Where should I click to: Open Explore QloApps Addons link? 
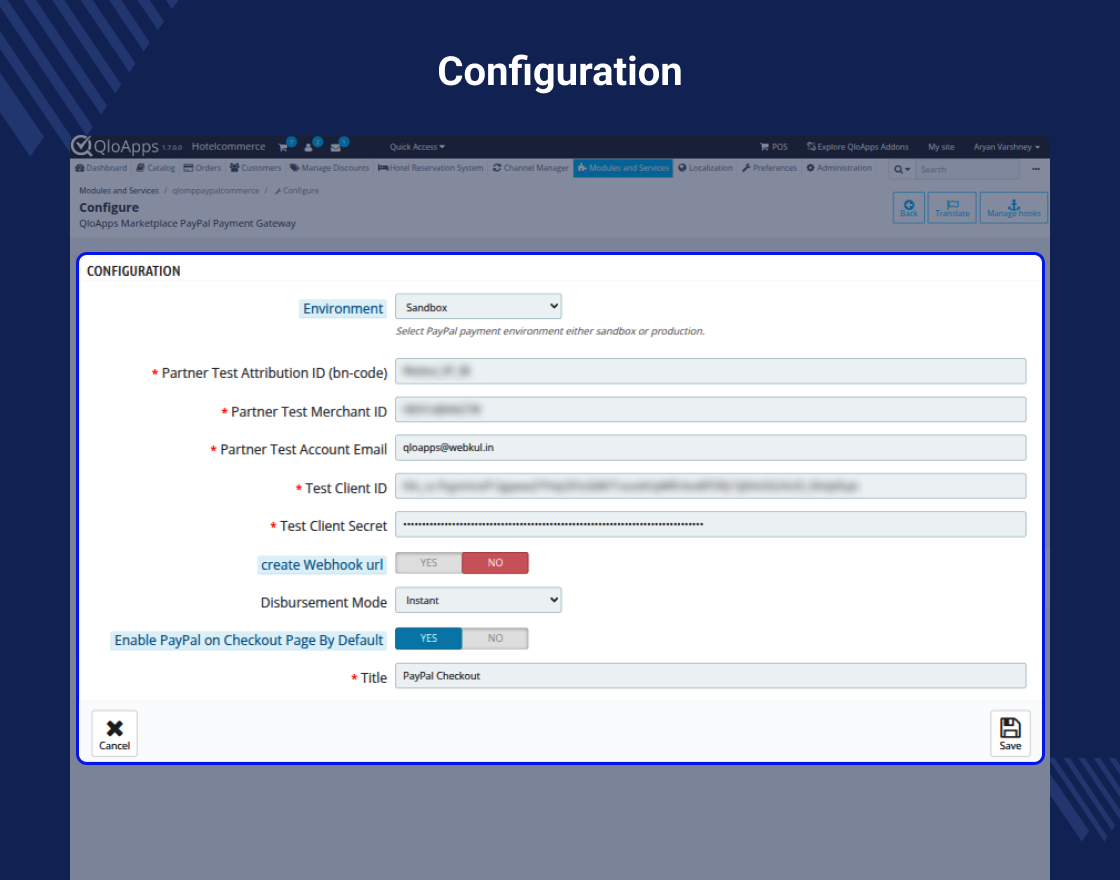coord(858,147)
